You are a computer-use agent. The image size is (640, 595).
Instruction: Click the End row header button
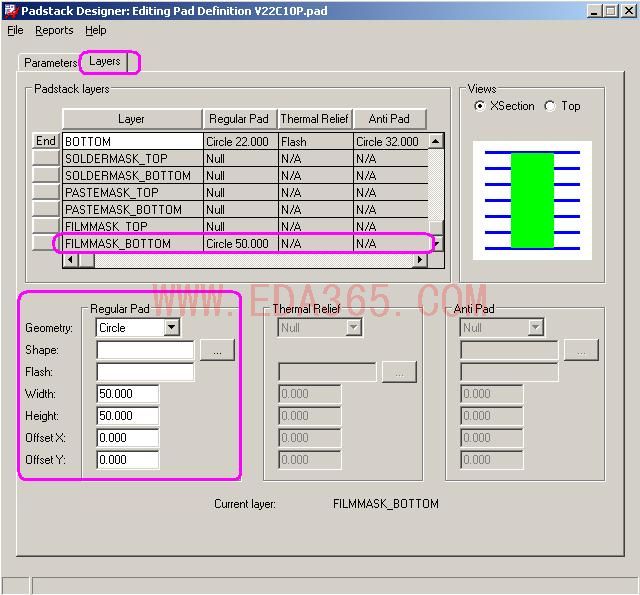[x=46, y=141]
